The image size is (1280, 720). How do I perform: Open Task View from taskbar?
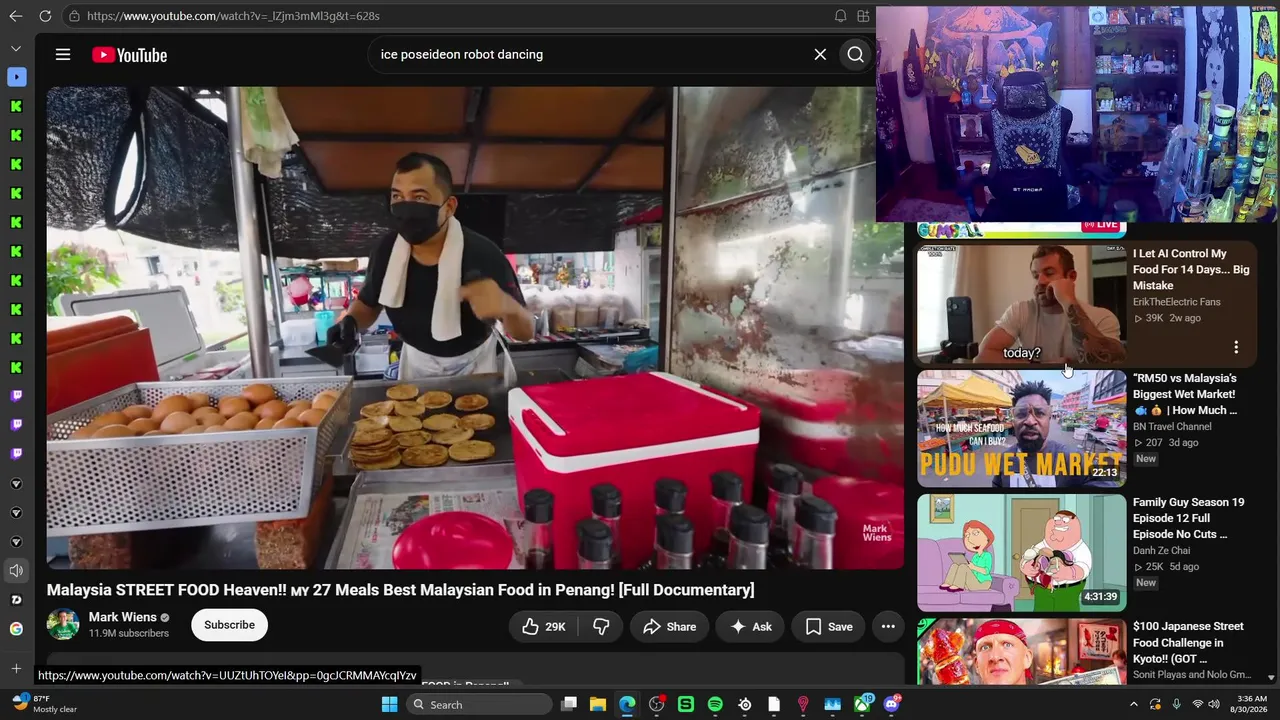[569, 705]
